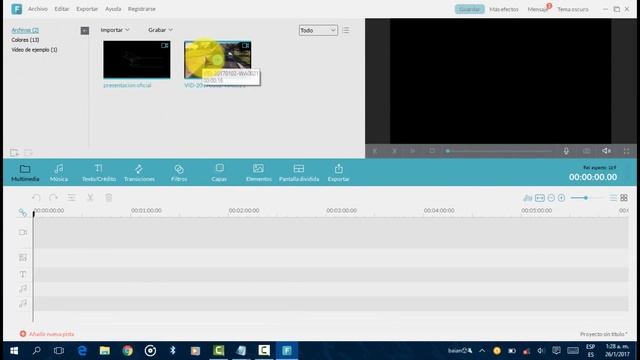Expand the Importar dropdown
Screen dimensions: 640x360
115,30
